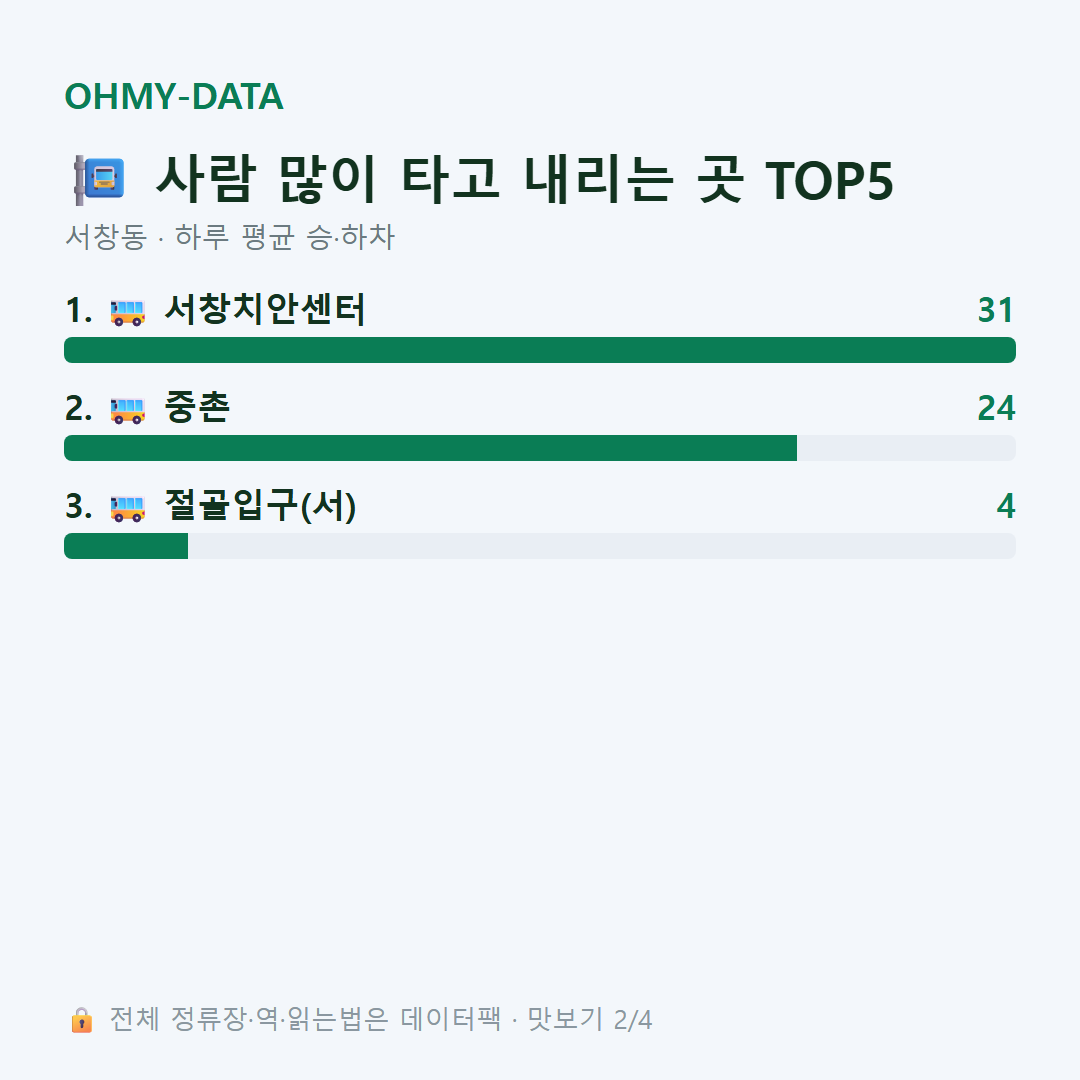Click the bus icon next to 중촌
Screen dimensions: 1080x1080
click(127, 410)
